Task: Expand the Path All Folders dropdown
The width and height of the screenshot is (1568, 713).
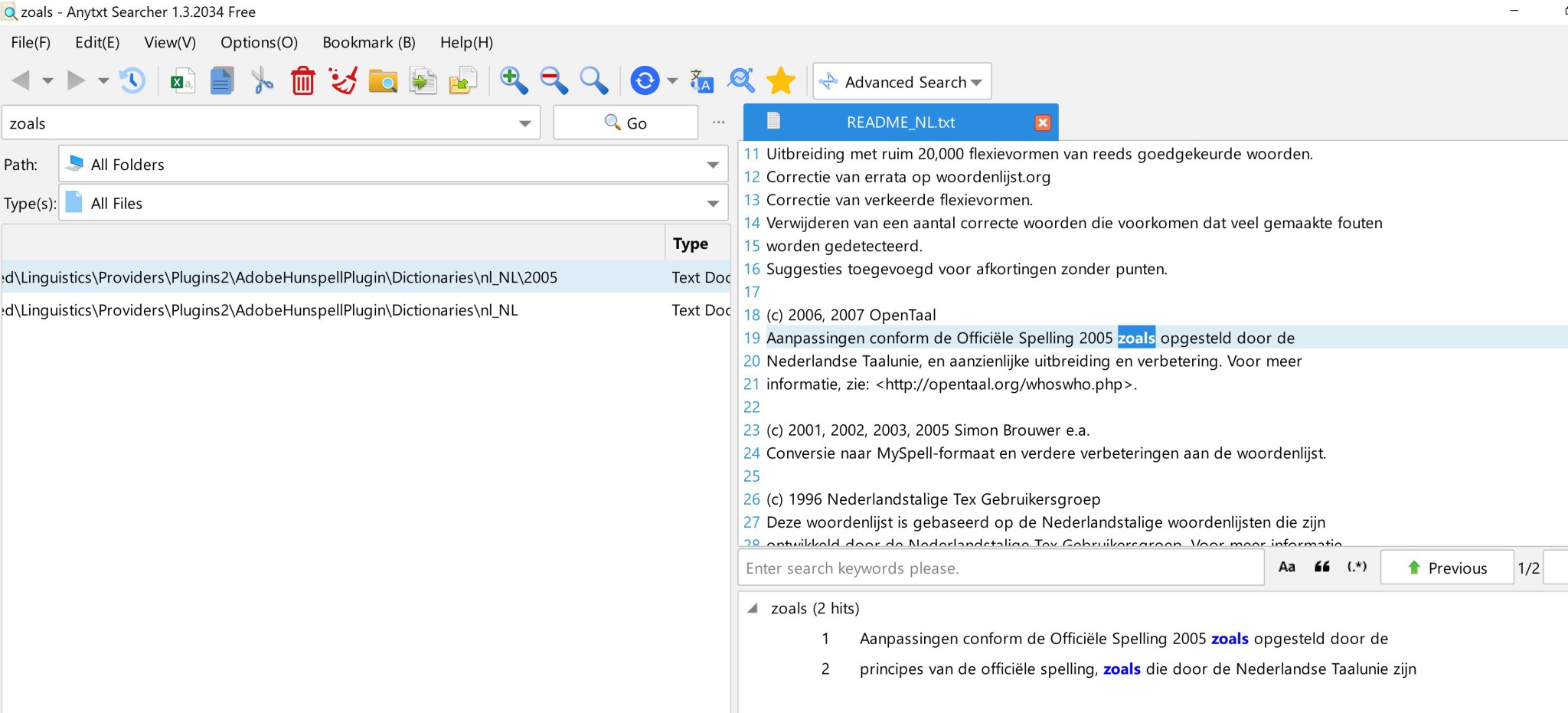Action: coord(713,165)
